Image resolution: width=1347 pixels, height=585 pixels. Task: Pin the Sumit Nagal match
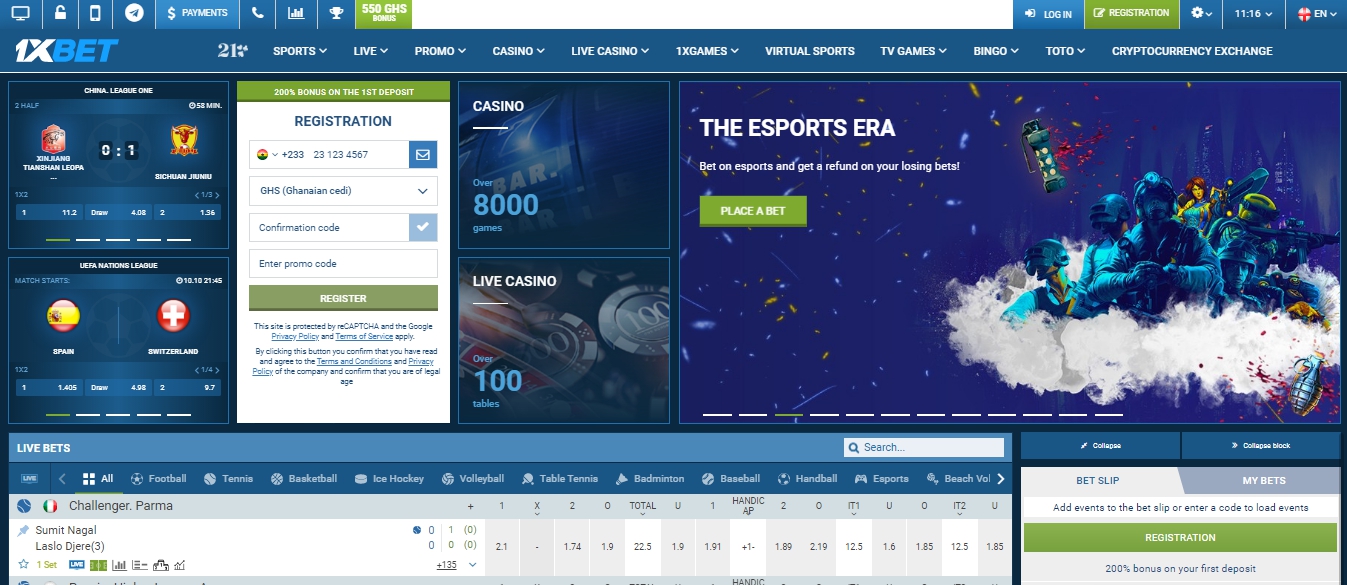[23, 530]
